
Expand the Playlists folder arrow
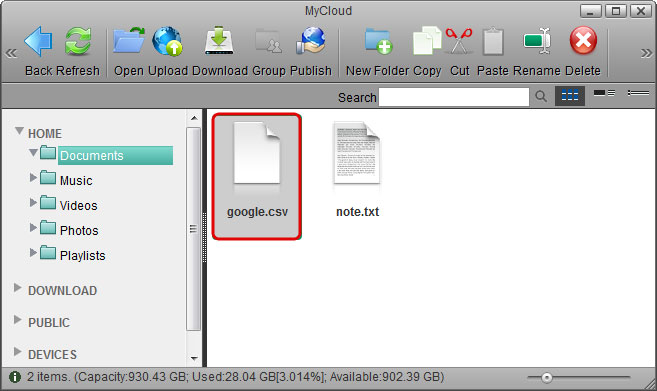tap(33, 252)
